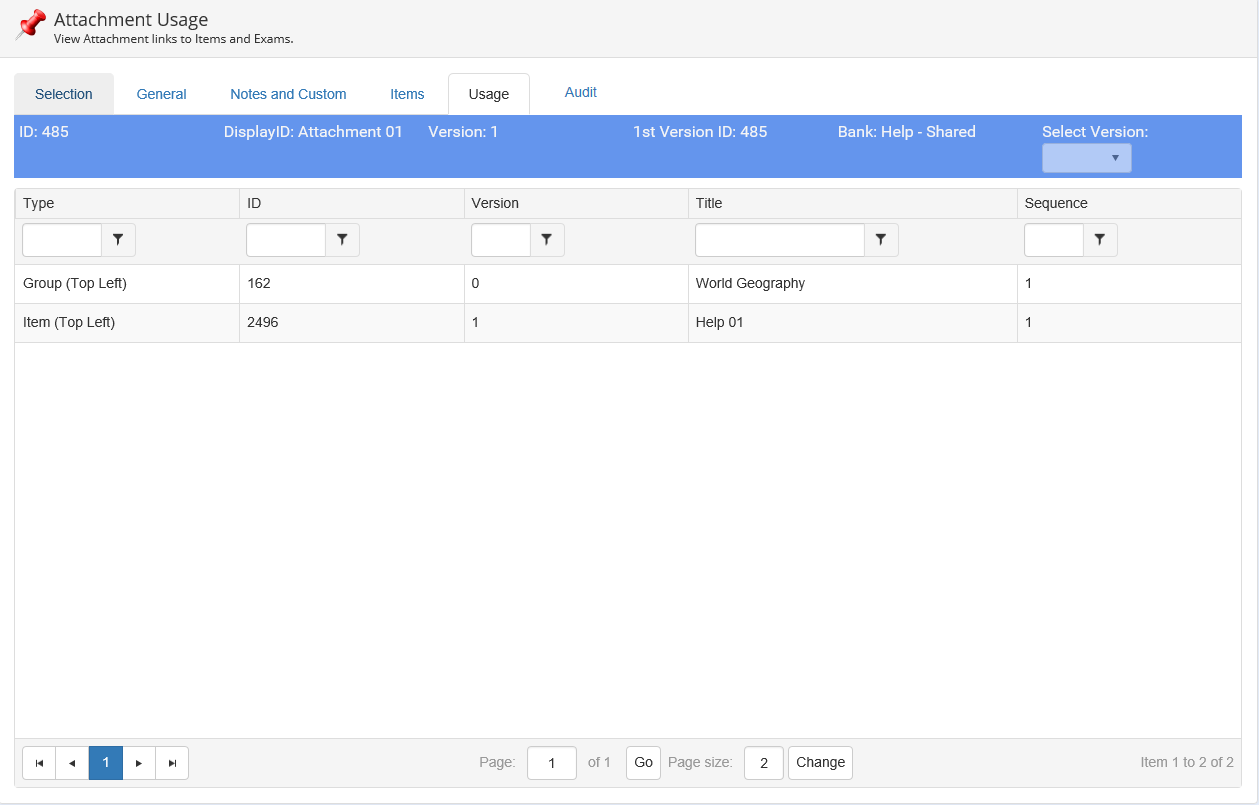Click the Change page size button
This screenshot has width=1259, height=805.
[x=820, y=762]
